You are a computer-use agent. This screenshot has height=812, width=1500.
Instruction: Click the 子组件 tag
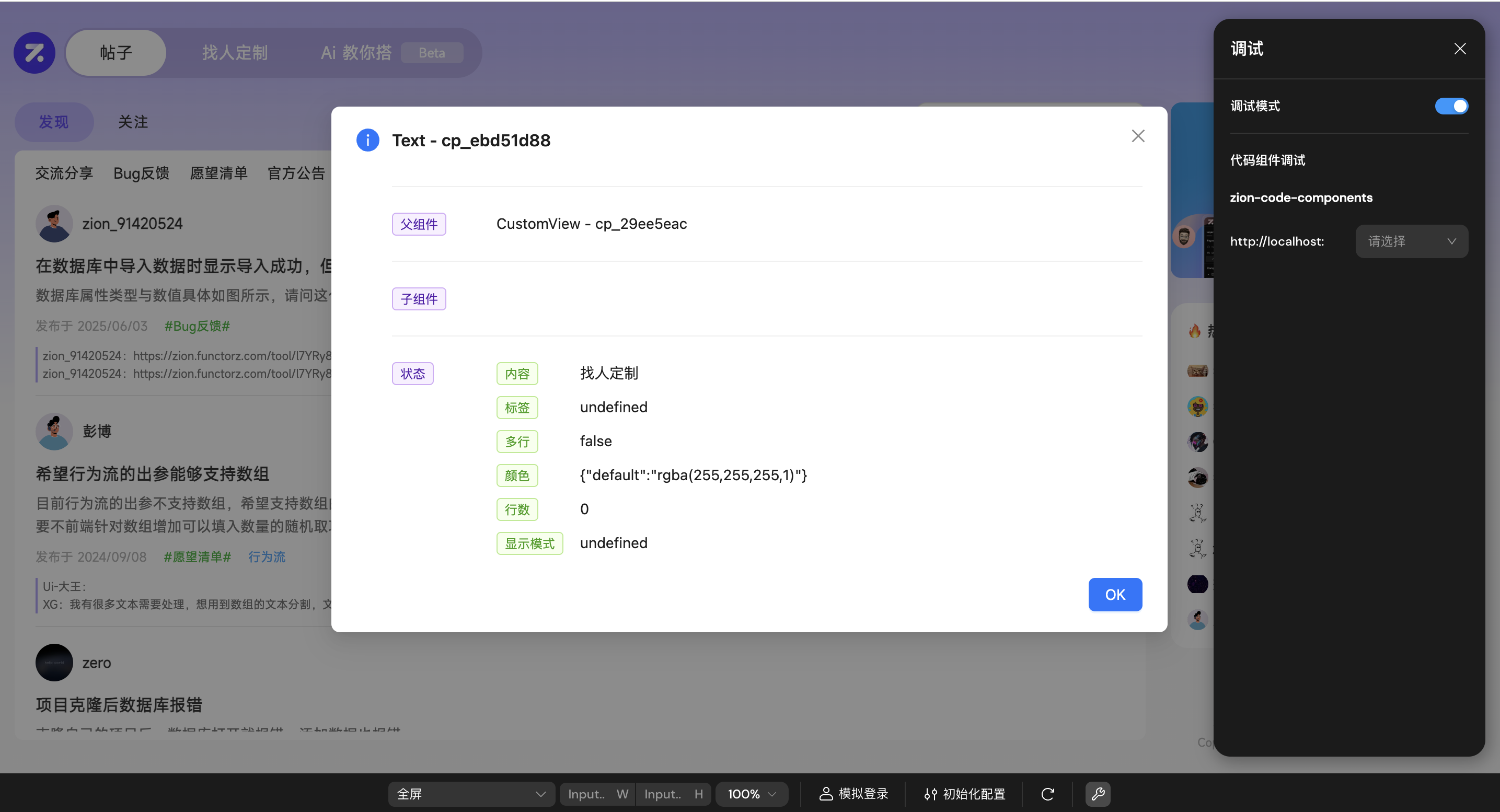[419, 298]
